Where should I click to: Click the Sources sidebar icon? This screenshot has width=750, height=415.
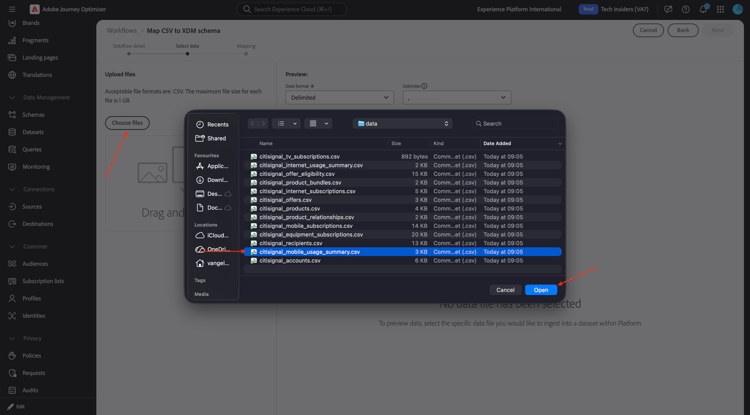[12, 207]
